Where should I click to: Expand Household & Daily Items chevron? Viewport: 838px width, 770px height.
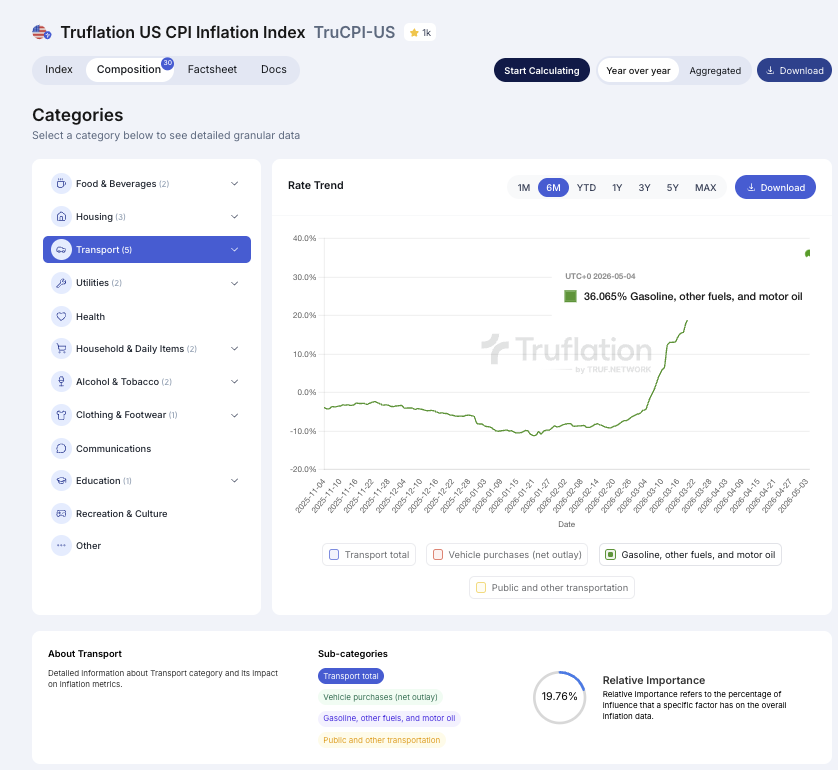(235, 349)
